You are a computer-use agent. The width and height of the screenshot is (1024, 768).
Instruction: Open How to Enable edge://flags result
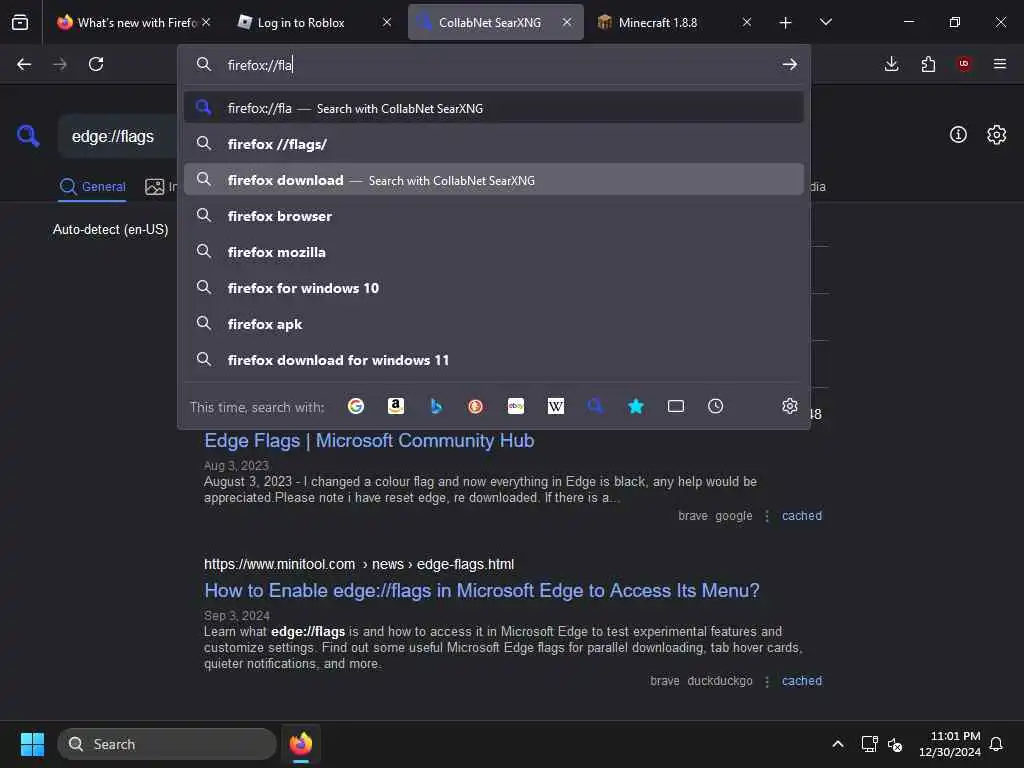[481, 590]
